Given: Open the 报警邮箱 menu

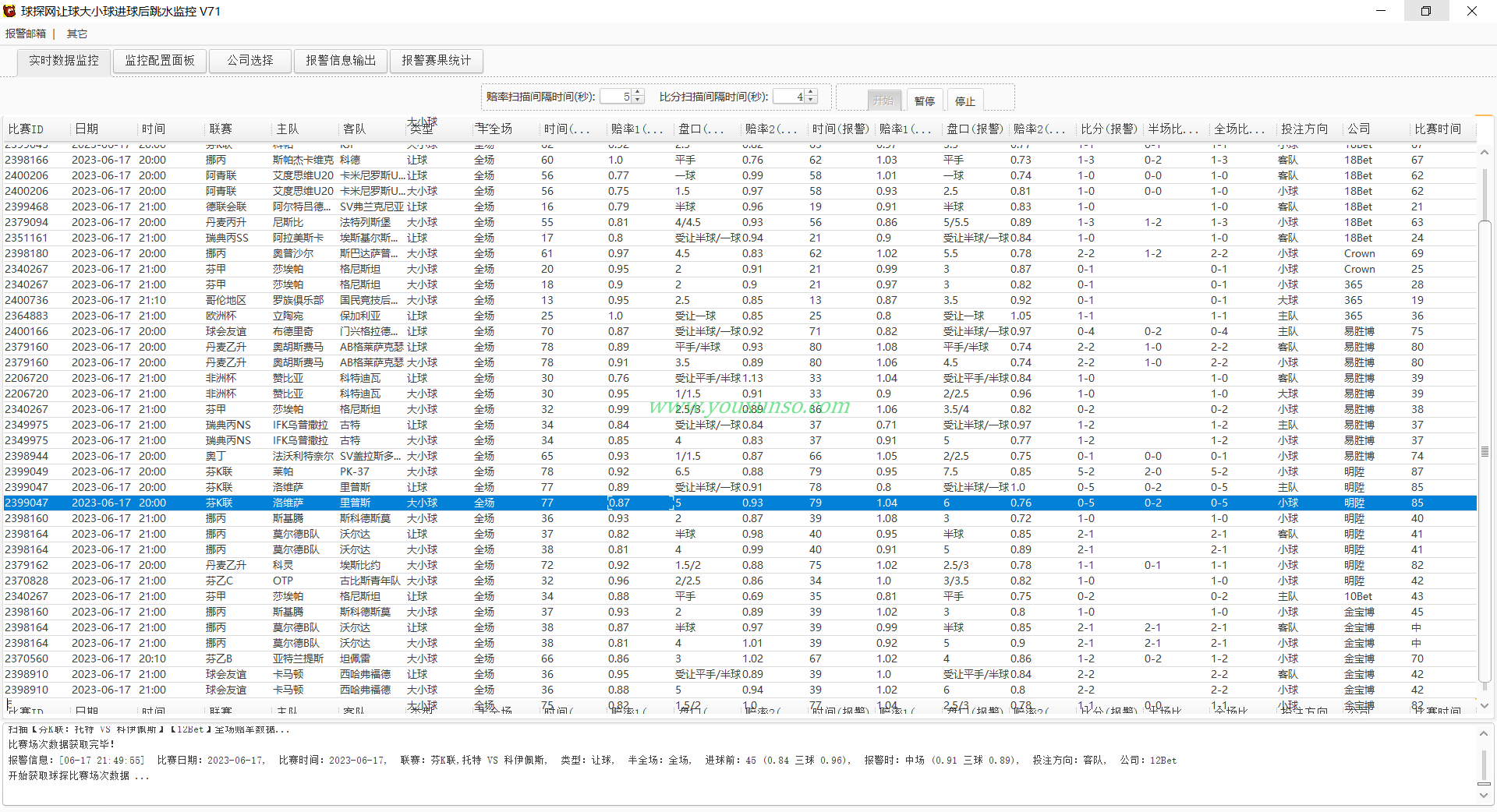Looking at the screenshot, I should tap(26, 34).
